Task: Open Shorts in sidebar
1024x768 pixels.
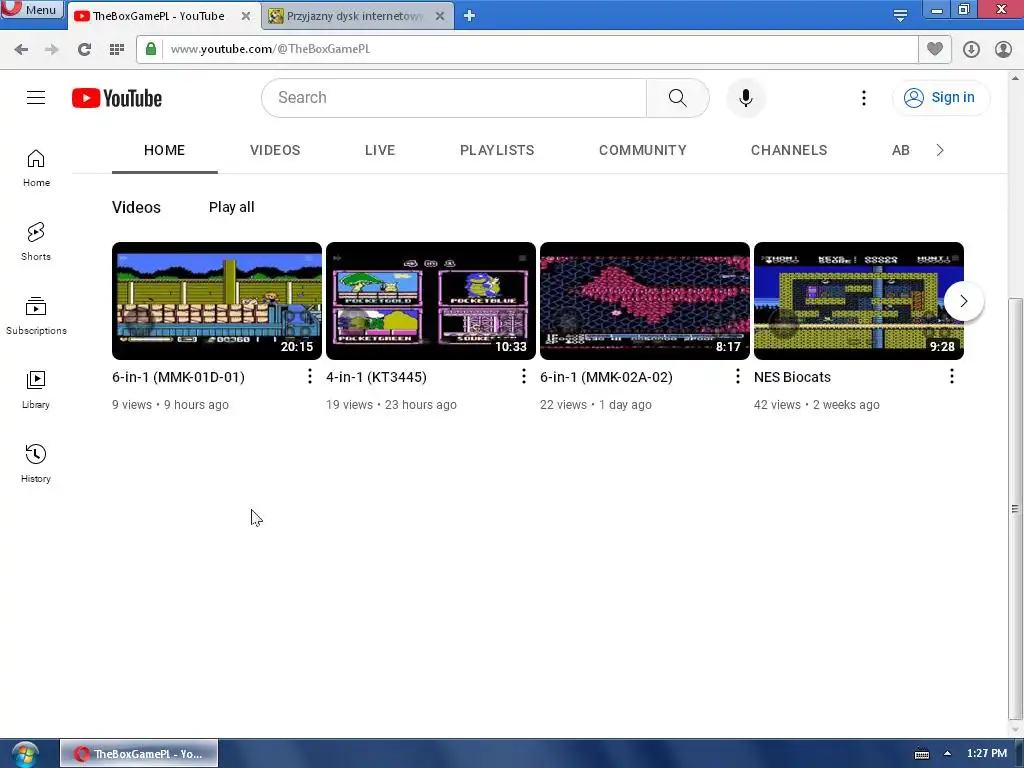Action: point(36,242)
